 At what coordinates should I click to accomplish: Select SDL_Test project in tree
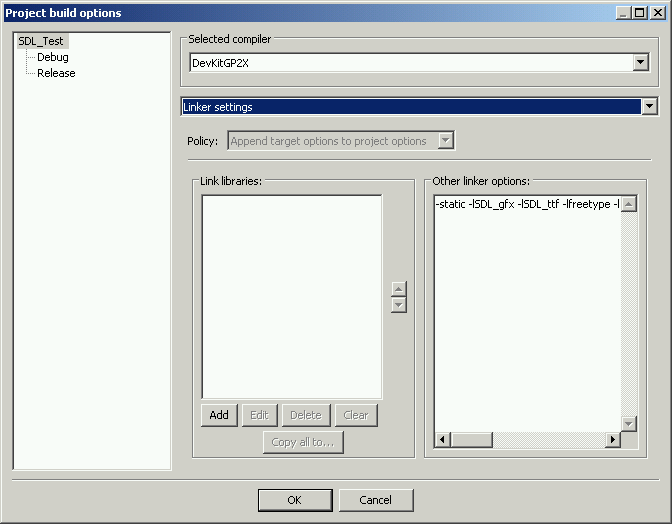point(40,41)
